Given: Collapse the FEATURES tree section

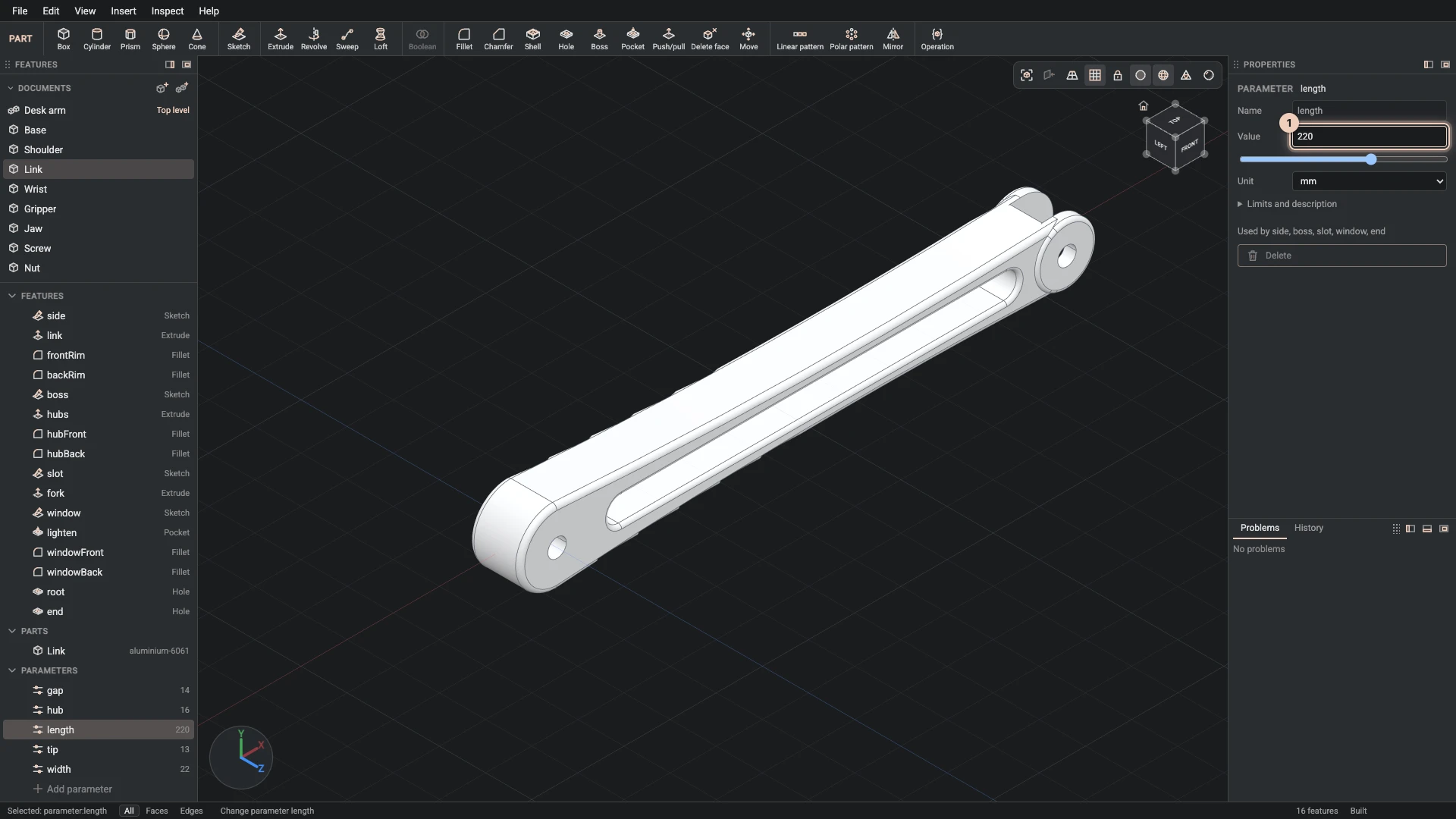Looking at the screenshot, I should pyautogui.click(x=12, y=296).
